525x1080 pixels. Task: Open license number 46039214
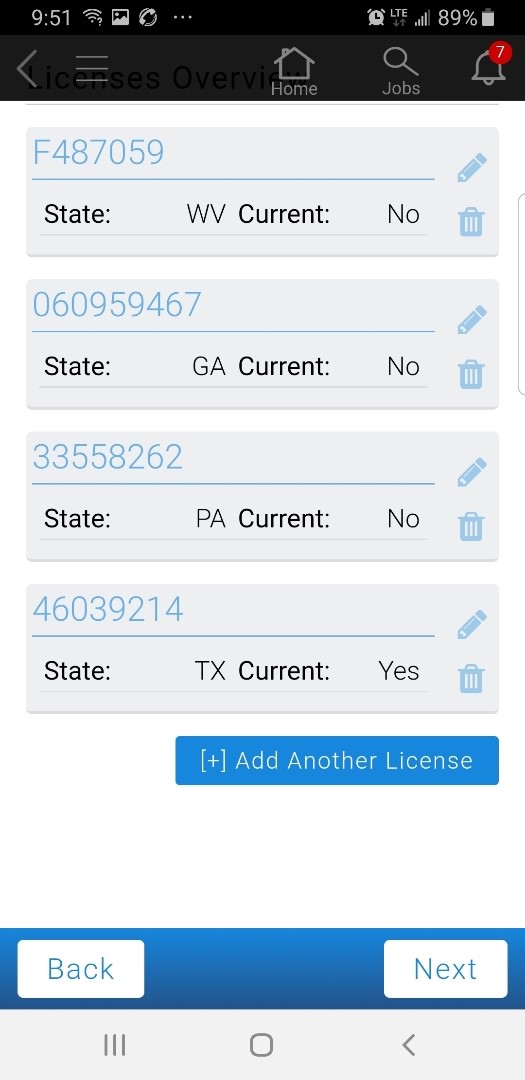(x=108, y=610)
